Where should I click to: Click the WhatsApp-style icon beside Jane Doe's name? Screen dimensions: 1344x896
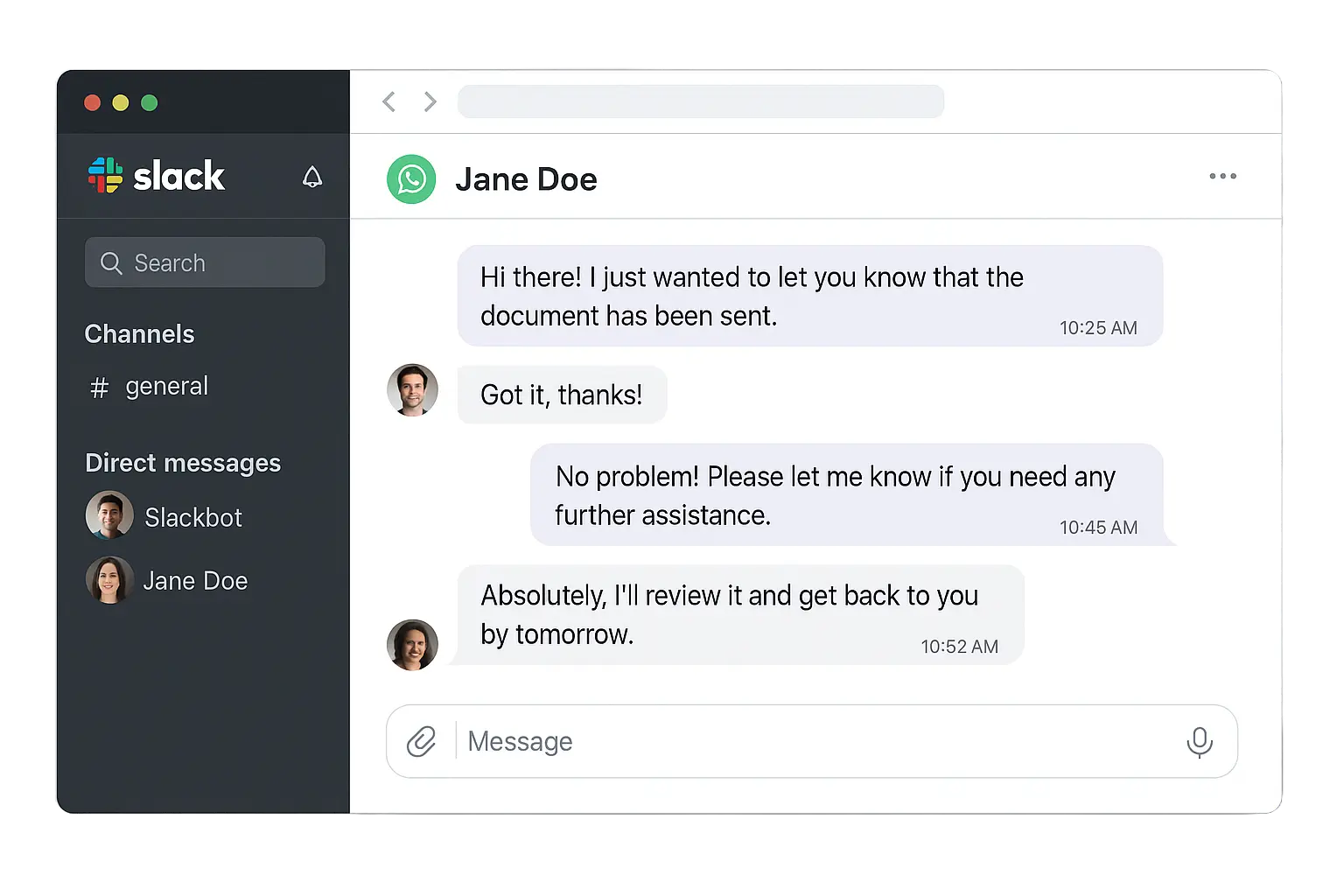click(x=411, y=178)
